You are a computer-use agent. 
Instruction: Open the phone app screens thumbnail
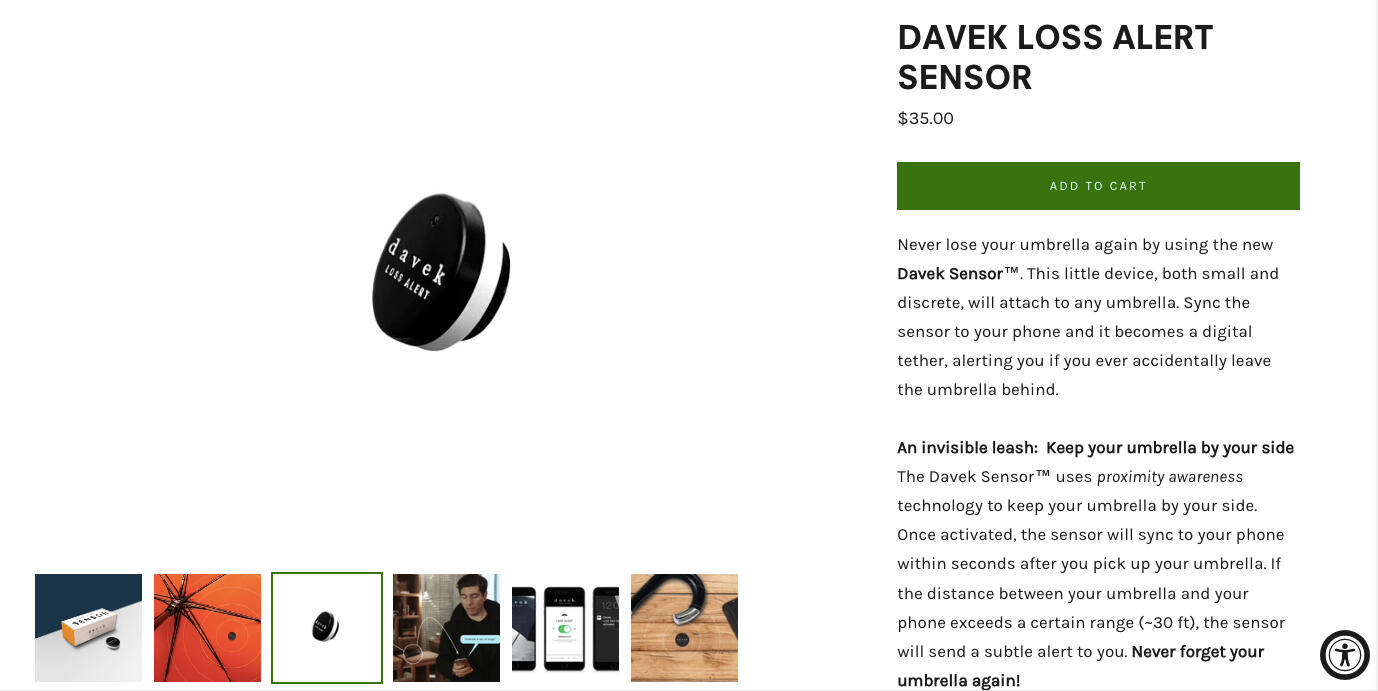[x=565, y=628]
